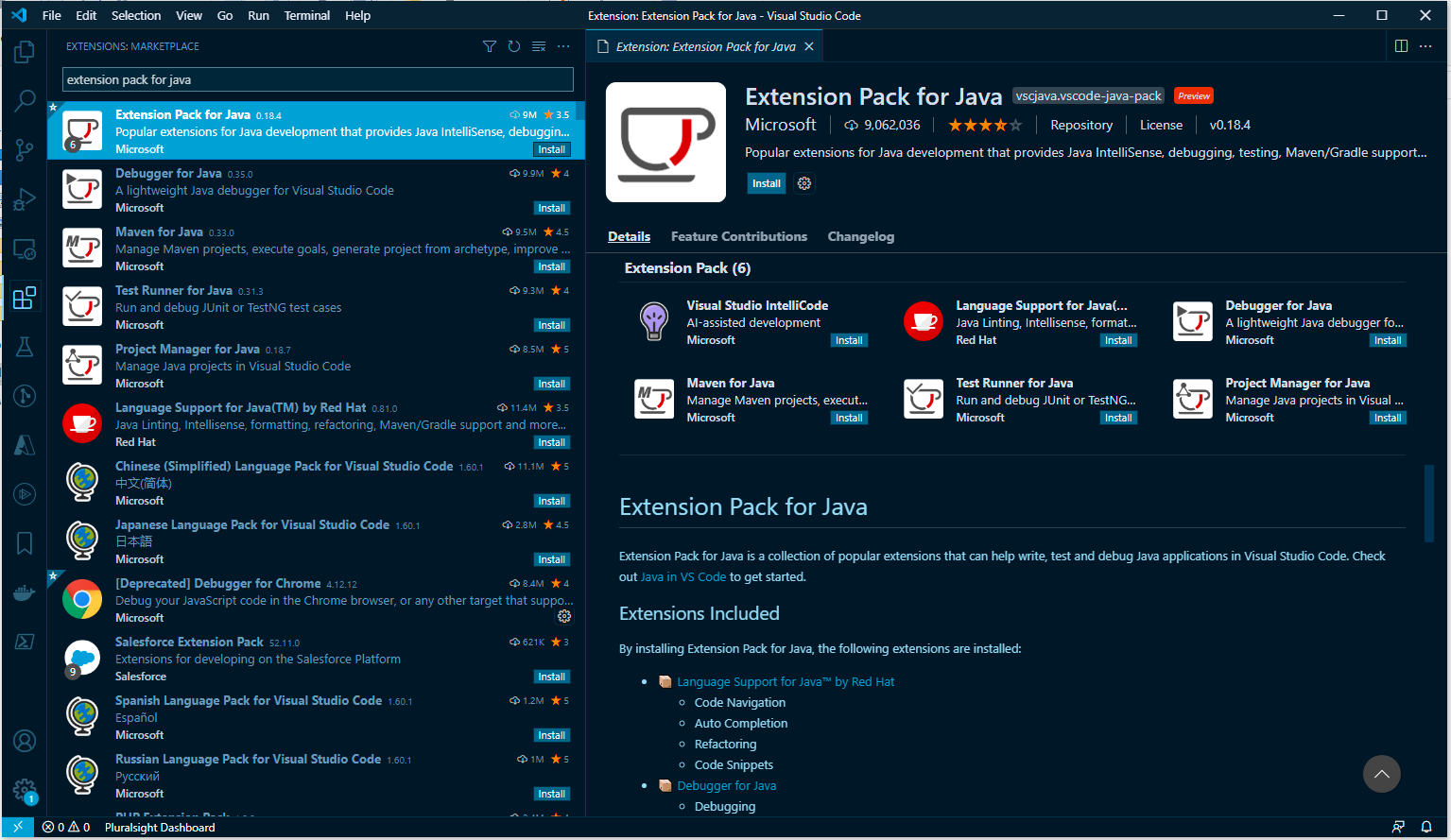Open the Run and Debug view
The width and height of the screenshot is (1451, 840).
(24, 199)
